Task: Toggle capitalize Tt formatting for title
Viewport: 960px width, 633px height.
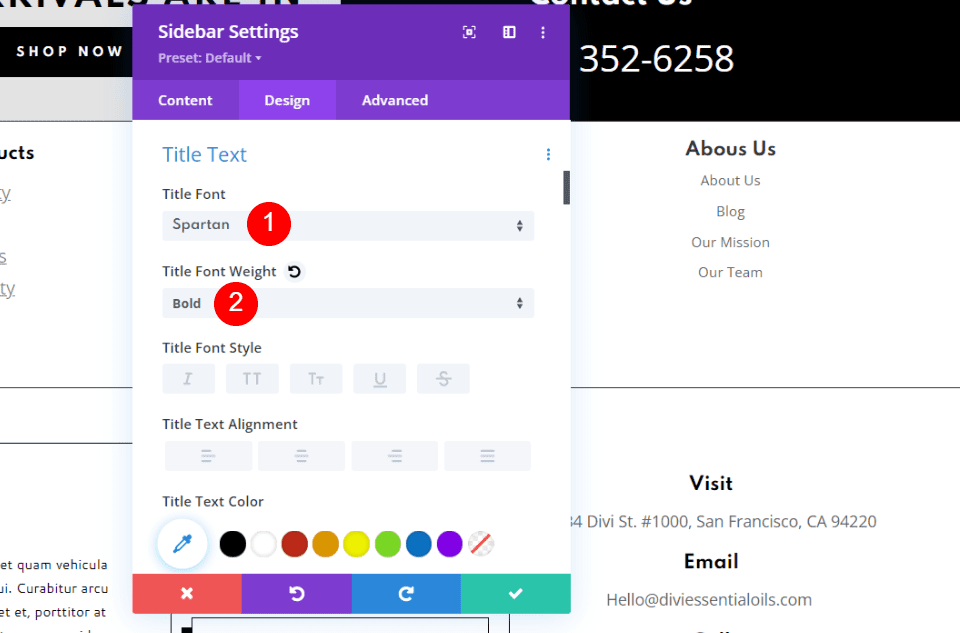Action: (316, 378)
